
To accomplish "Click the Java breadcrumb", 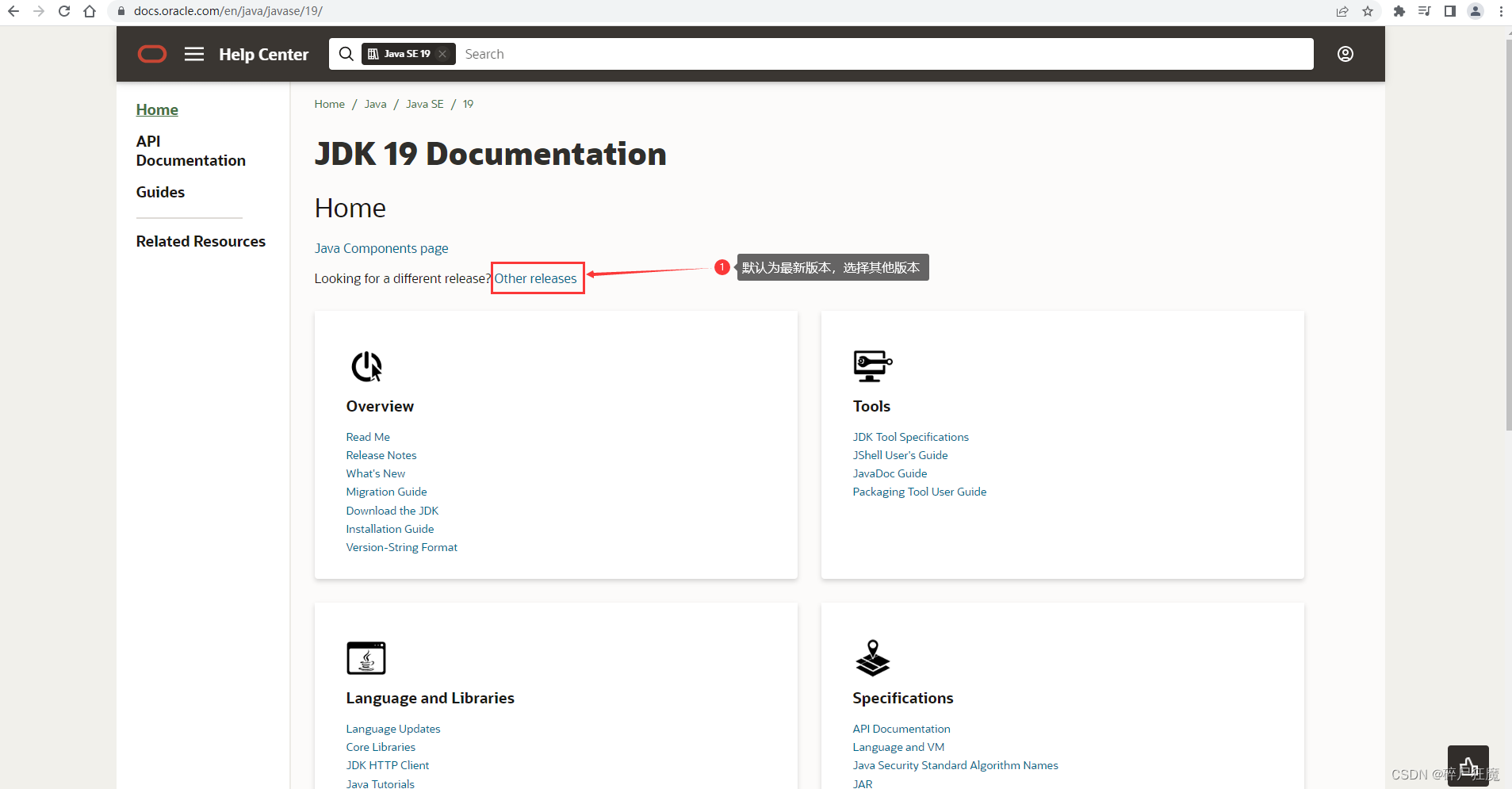I will click(x=376, y=104).
